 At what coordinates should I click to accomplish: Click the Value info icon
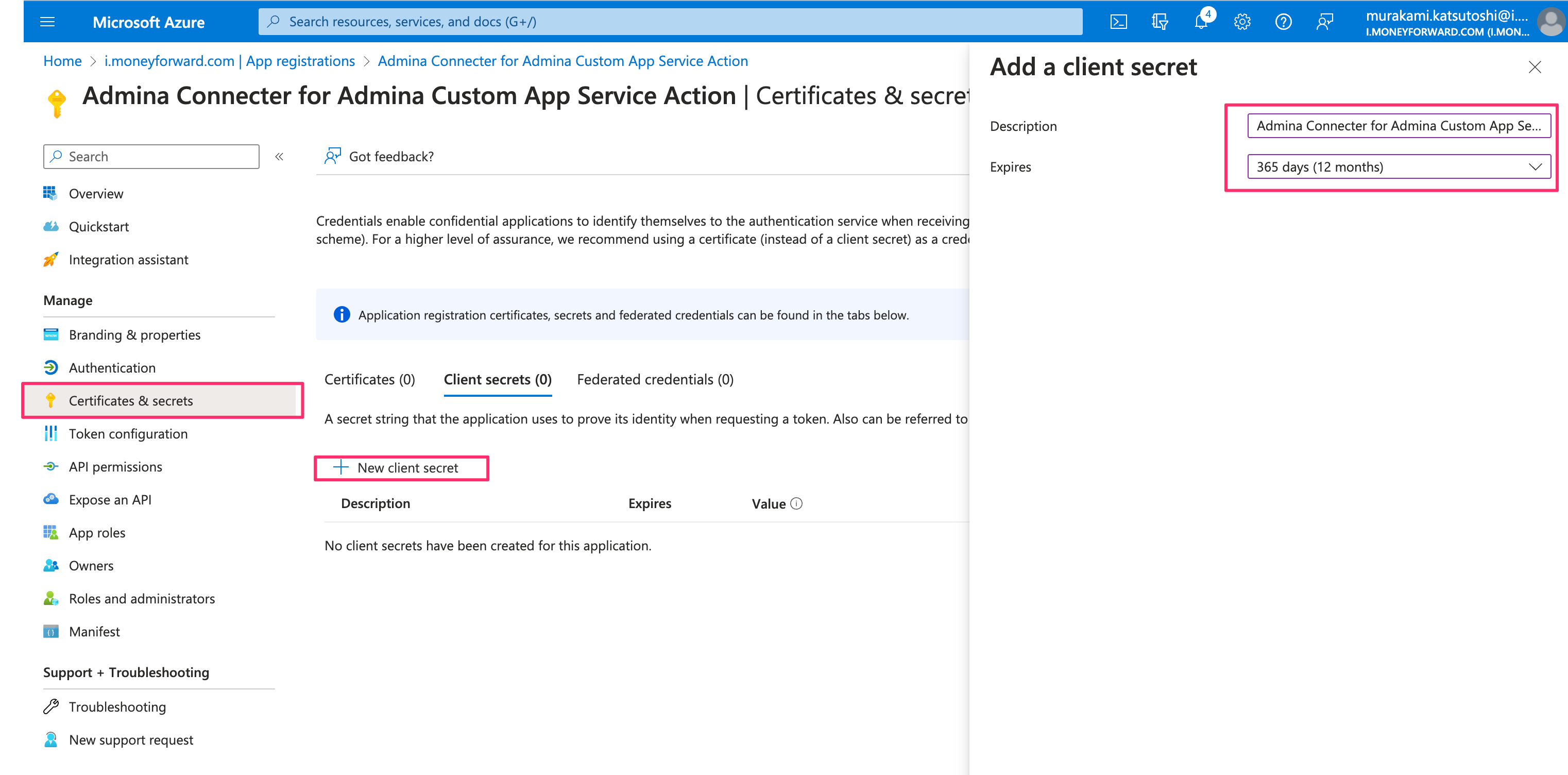click(796, 503)
